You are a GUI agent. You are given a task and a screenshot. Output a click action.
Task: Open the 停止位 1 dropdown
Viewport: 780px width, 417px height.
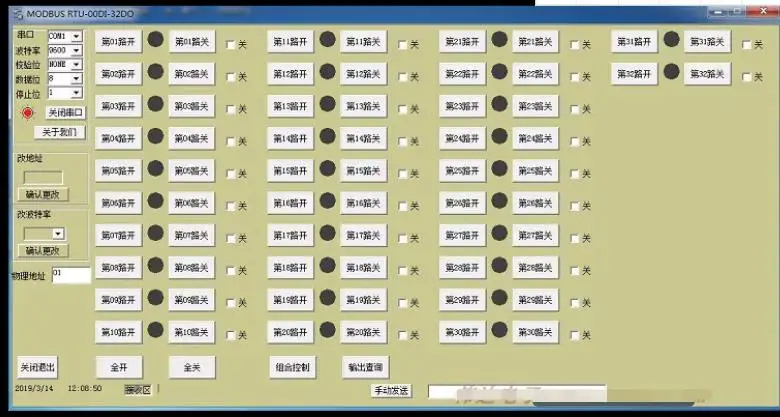click(x=76, y=93)
